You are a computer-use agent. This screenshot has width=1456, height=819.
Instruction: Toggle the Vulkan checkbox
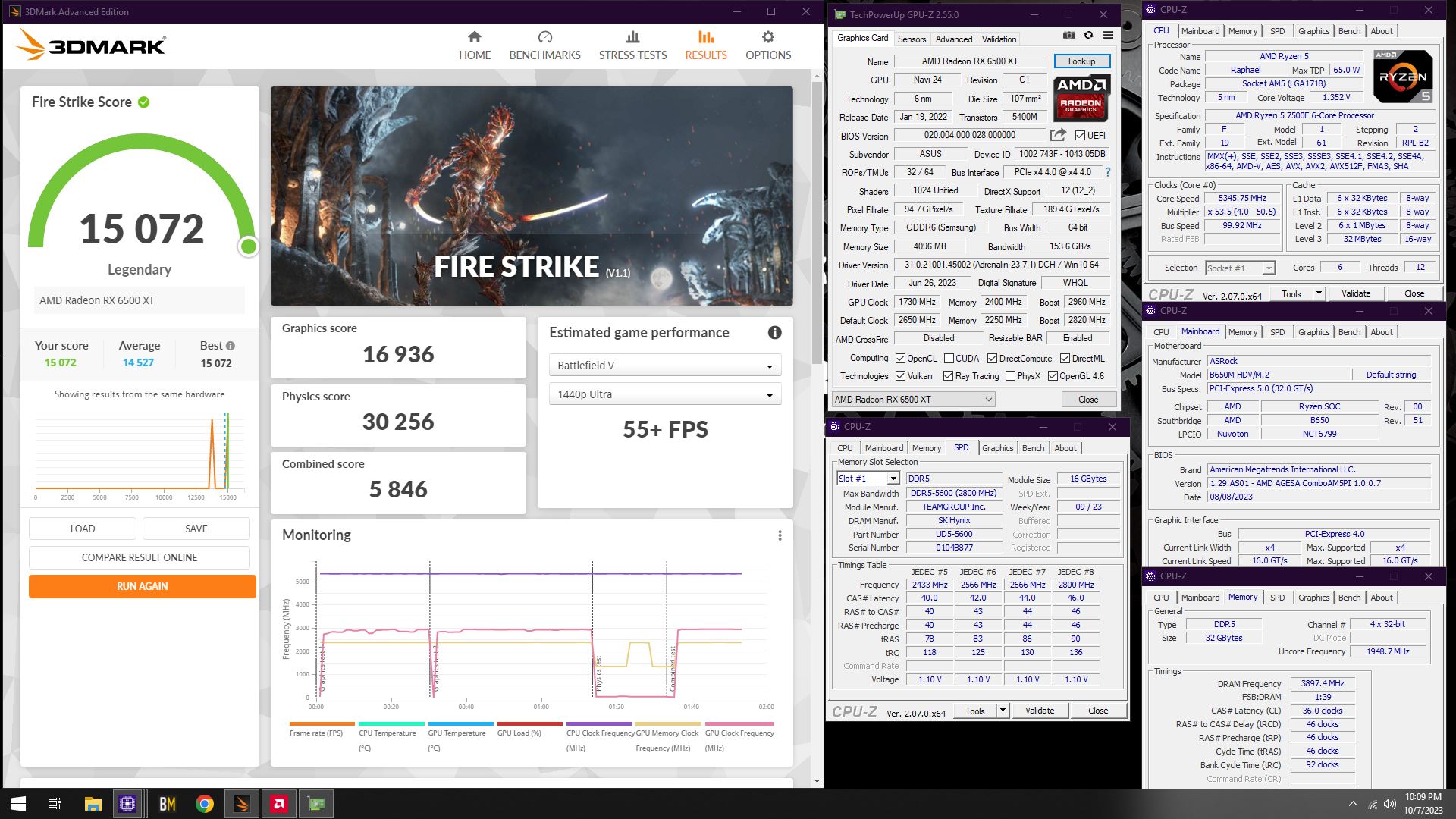coord(900,376)
